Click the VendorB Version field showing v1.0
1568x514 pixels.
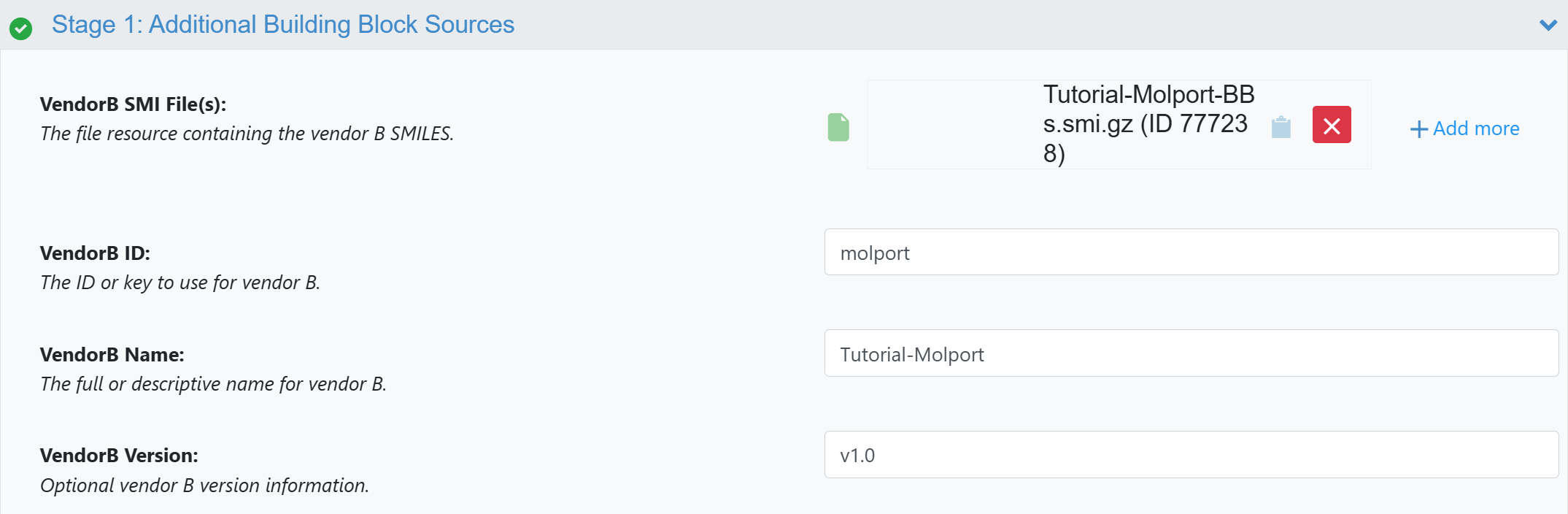pos(1191,455)
